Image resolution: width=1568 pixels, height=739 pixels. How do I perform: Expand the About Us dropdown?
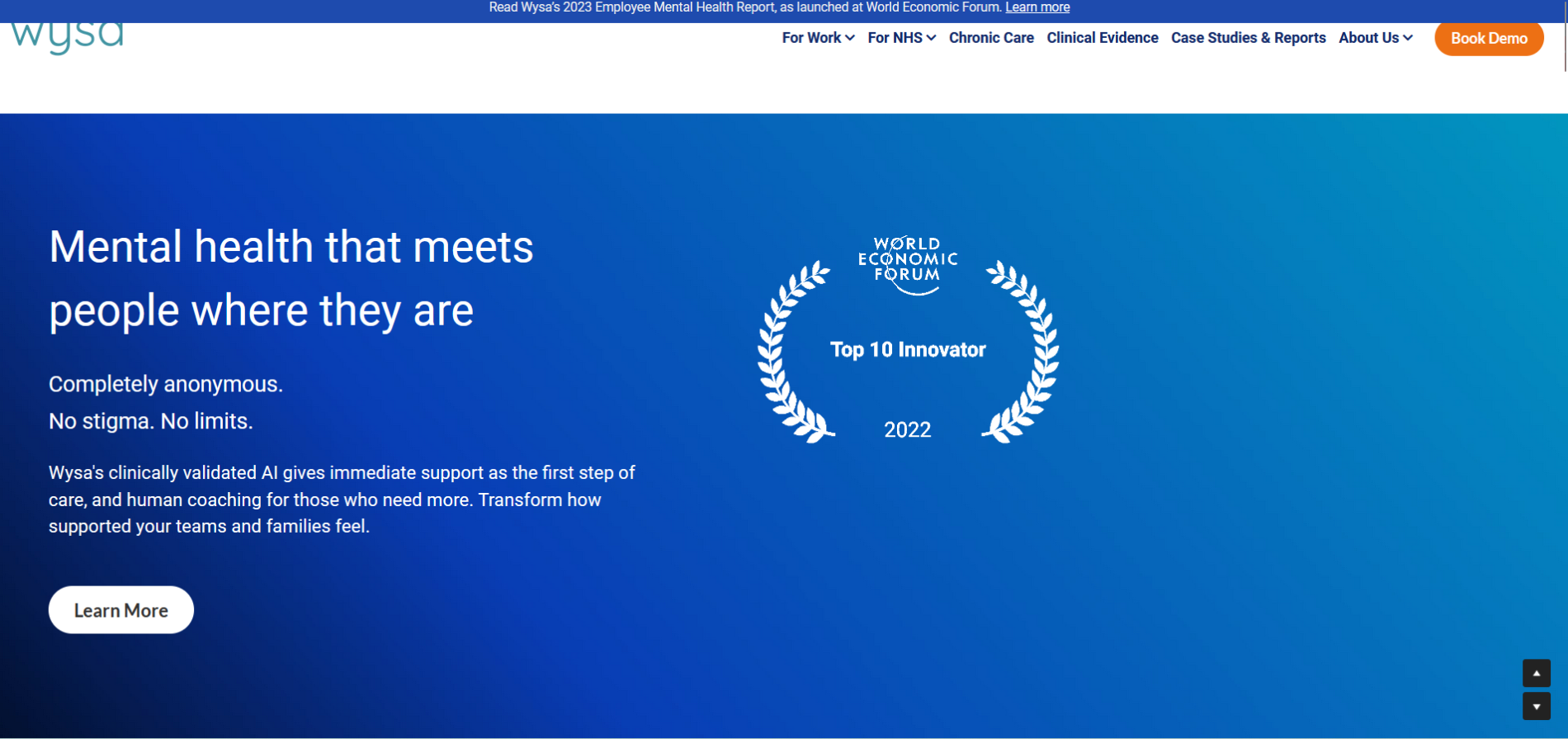point(1376,38)
